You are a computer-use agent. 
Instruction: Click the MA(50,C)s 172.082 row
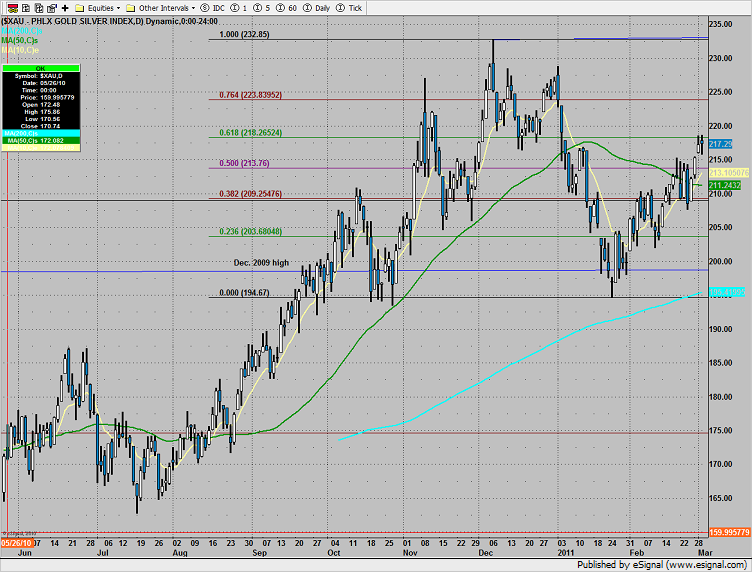click(x=41, y=140)
